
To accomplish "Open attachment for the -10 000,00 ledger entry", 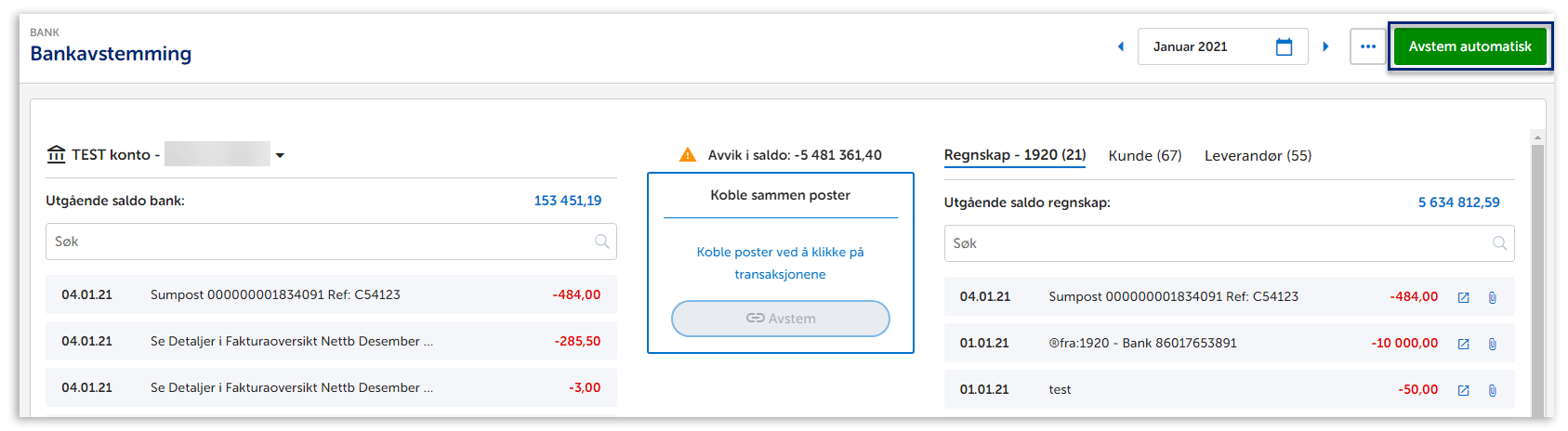I will pyautogui.click(x=1492, y=344).
